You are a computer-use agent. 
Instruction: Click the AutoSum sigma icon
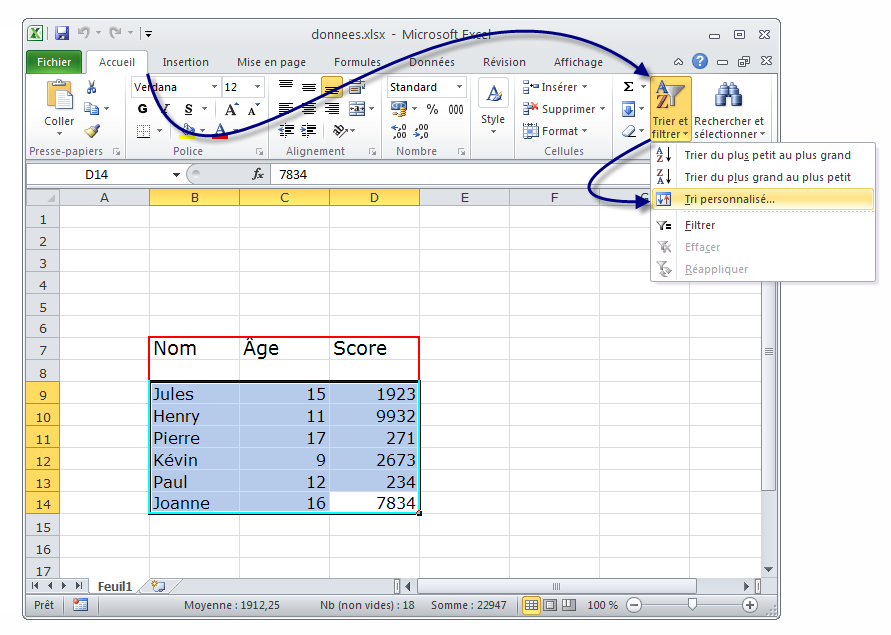tap(628, 87)
